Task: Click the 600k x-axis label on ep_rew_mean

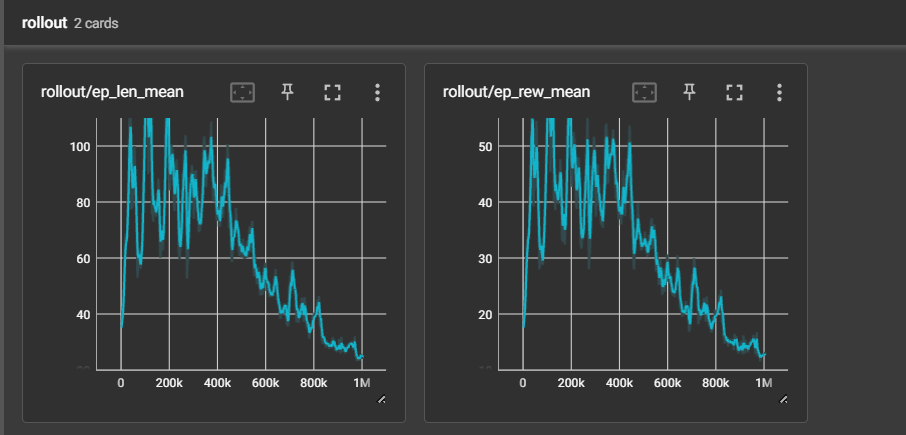Action: (x=667, y=382)
